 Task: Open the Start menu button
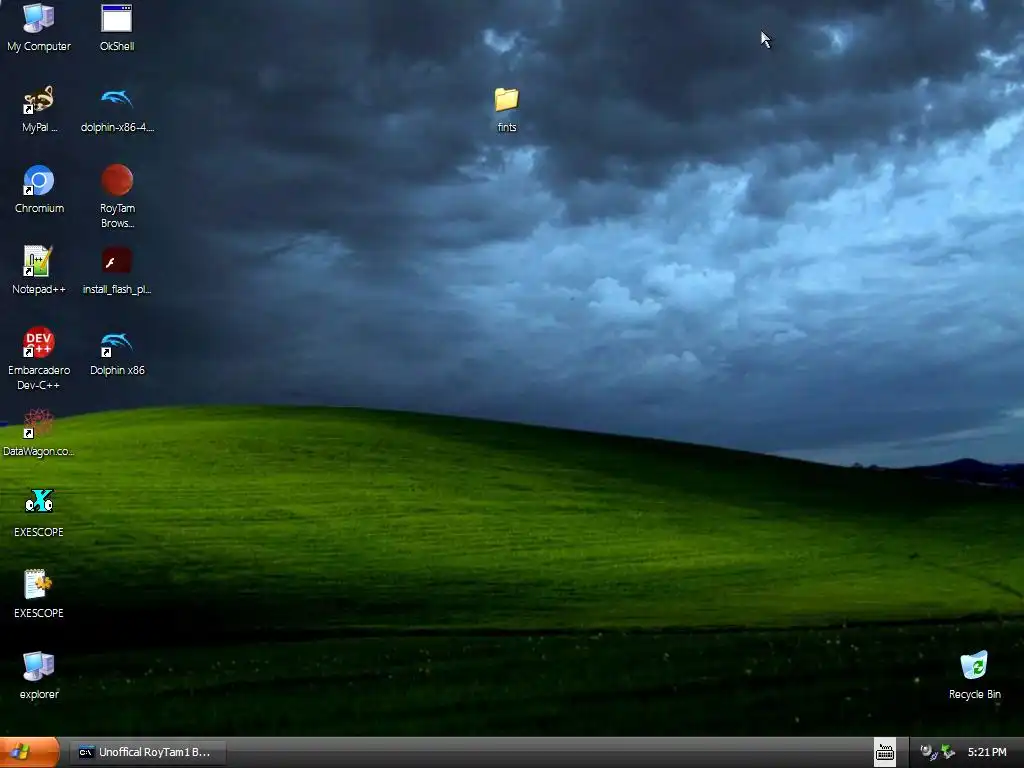point(29,752)
